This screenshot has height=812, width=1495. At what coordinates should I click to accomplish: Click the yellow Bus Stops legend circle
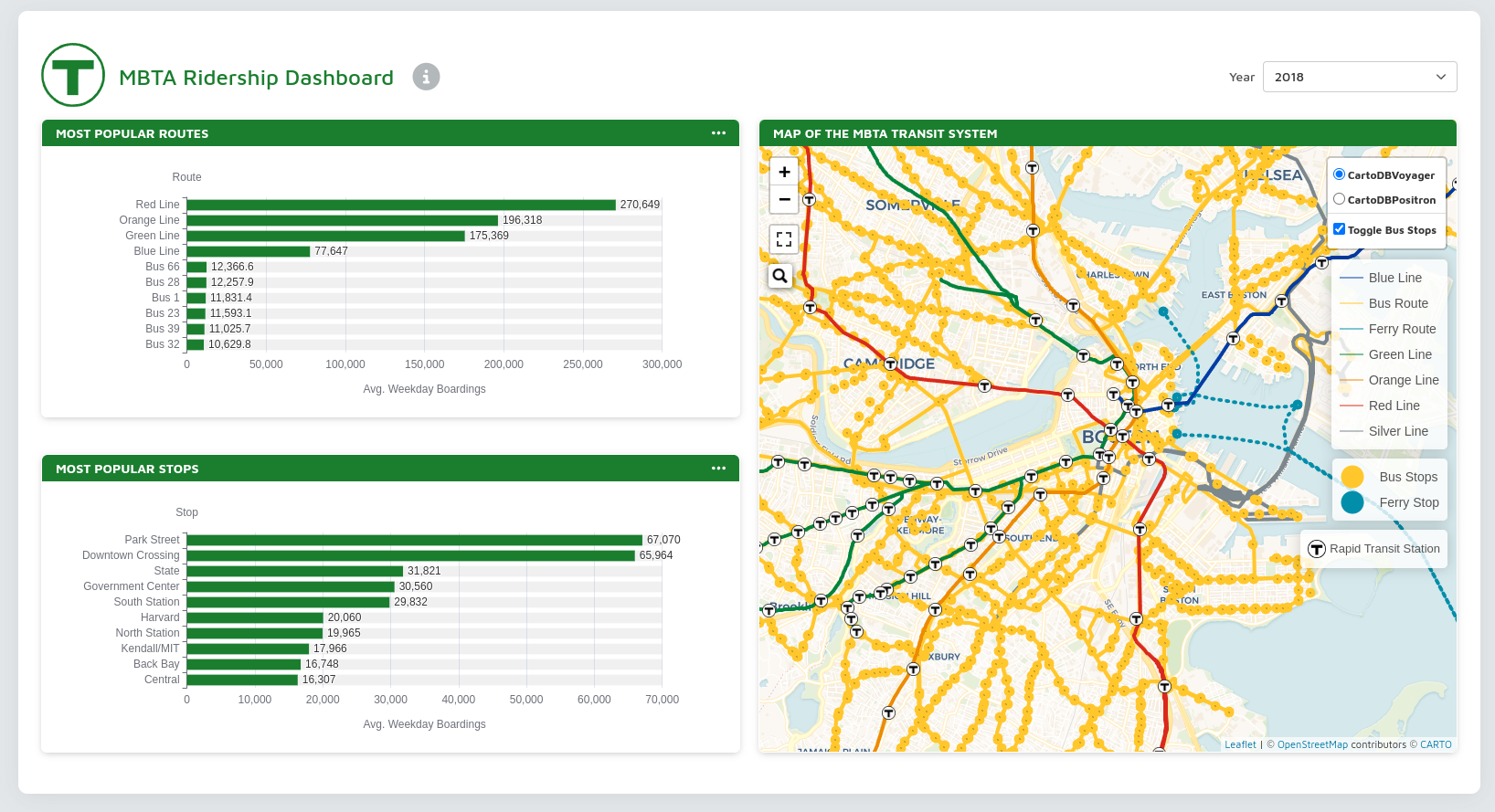(1352, 477)
